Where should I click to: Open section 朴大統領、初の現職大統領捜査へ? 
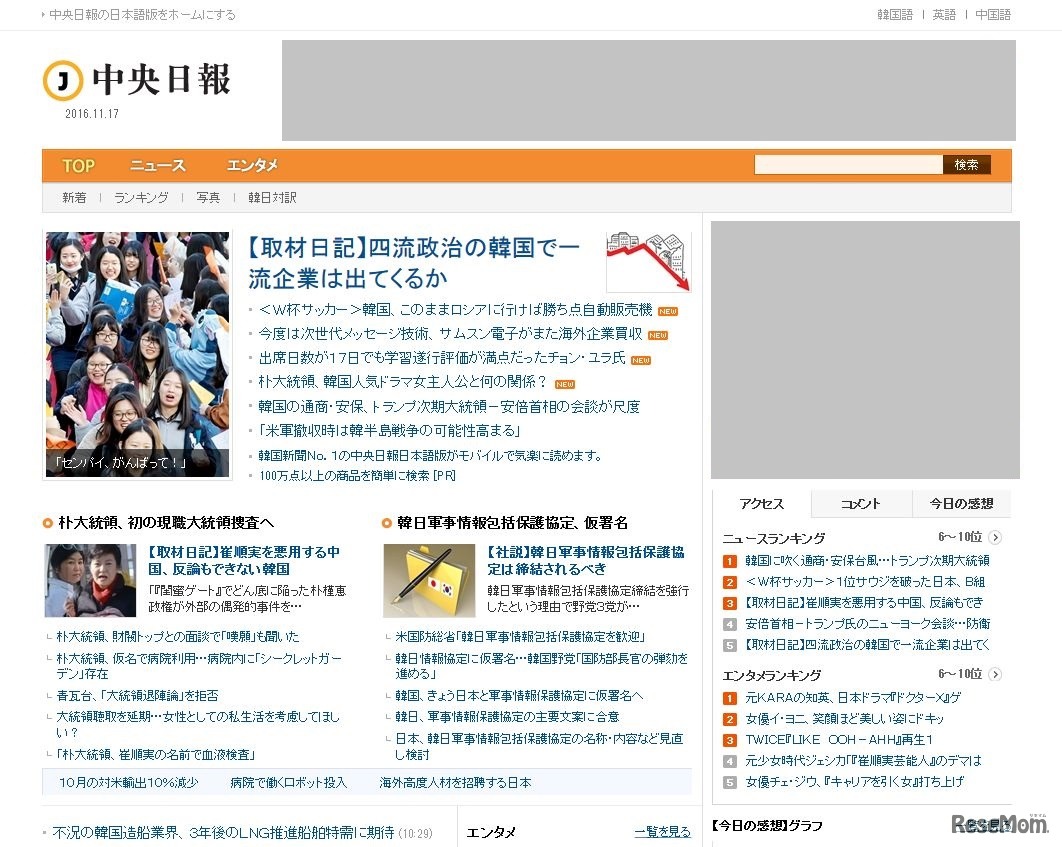(167, 523)
